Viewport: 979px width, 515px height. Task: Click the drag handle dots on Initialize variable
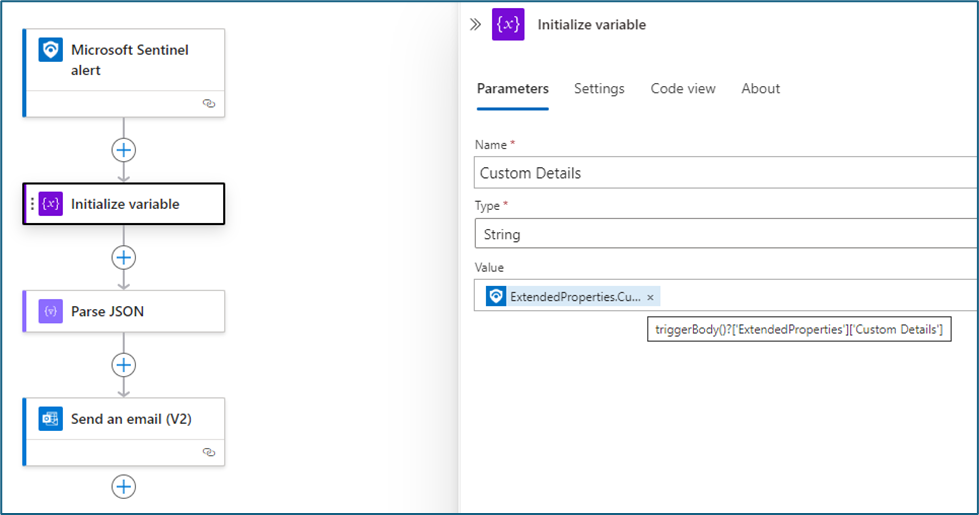click(x=32, y=204)
